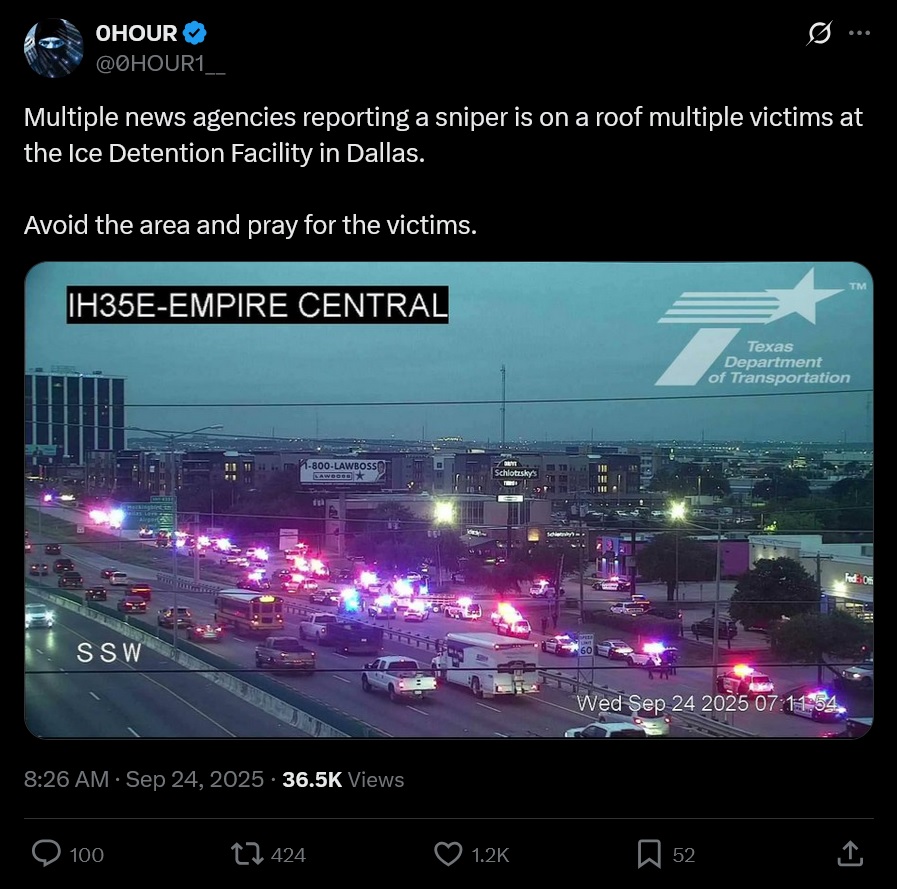Click the Sep 24, 2025 date
897x889 pixels.
195,779
